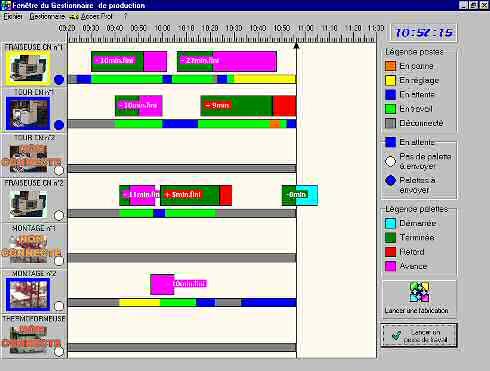Click the current-time arrow marker on the ruler
Viewport: 490px width, 371px height.
click(x=296, y=45)
